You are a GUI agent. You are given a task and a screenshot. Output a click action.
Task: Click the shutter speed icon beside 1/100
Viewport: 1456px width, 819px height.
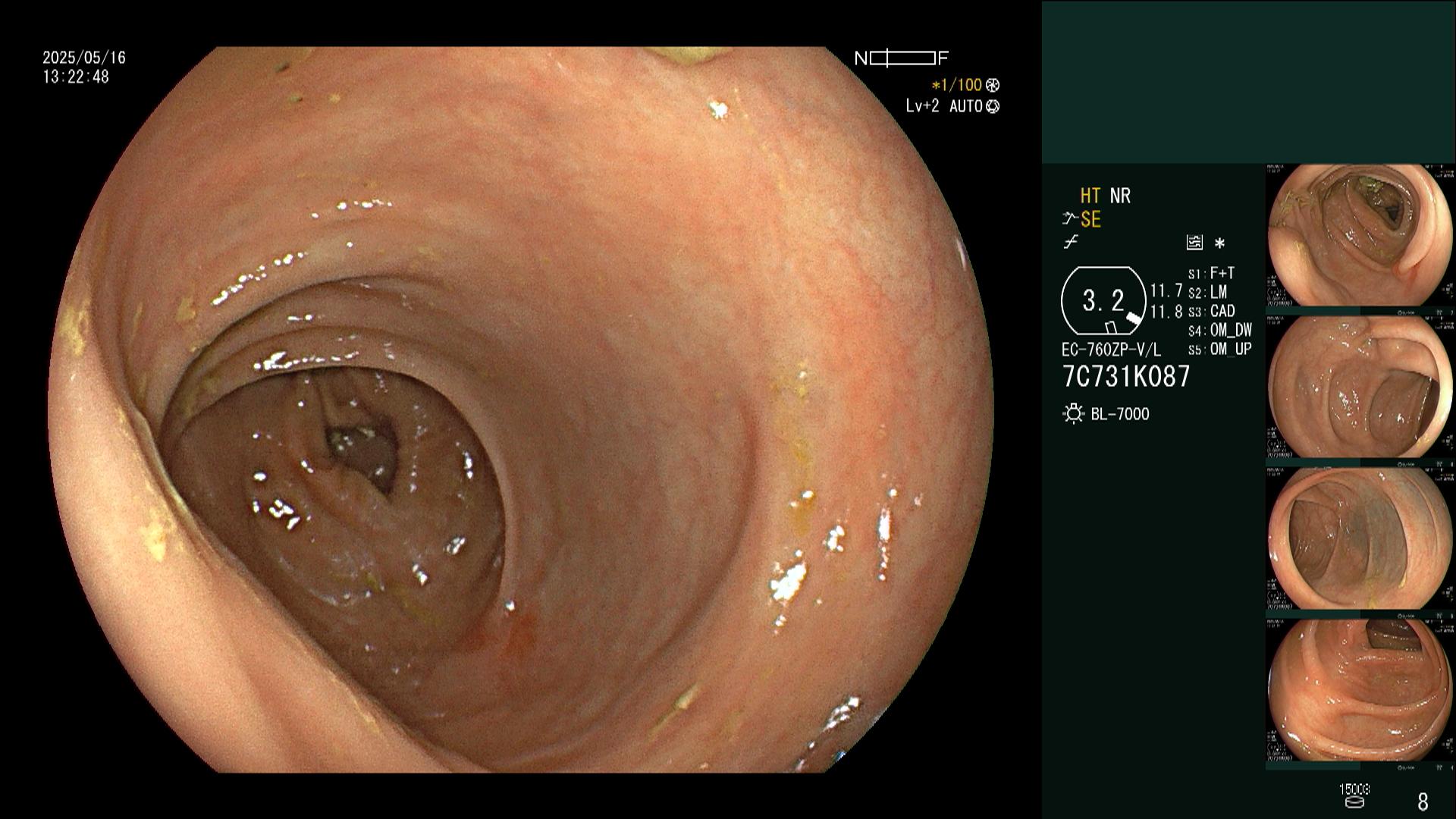click(993, 85)
